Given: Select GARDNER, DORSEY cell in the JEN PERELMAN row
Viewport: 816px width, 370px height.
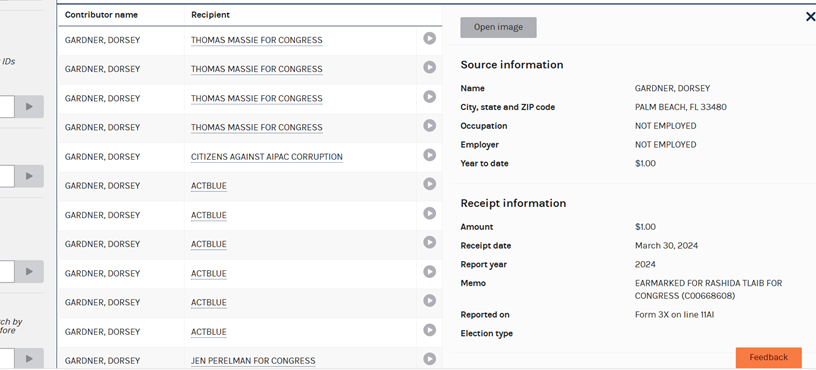Looking at the screenshot, I should (103, 361).
